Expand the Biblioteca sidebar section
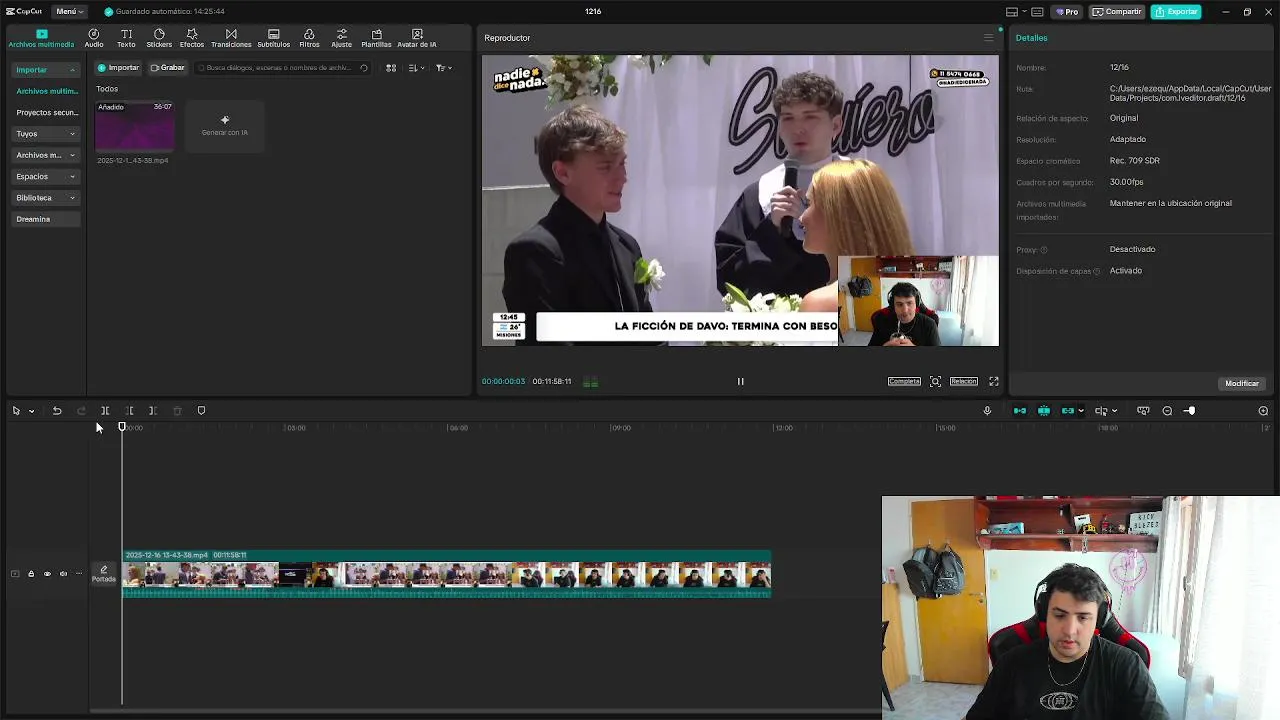The width and height of the screenshot is (1280, 720). click(46, 198)
